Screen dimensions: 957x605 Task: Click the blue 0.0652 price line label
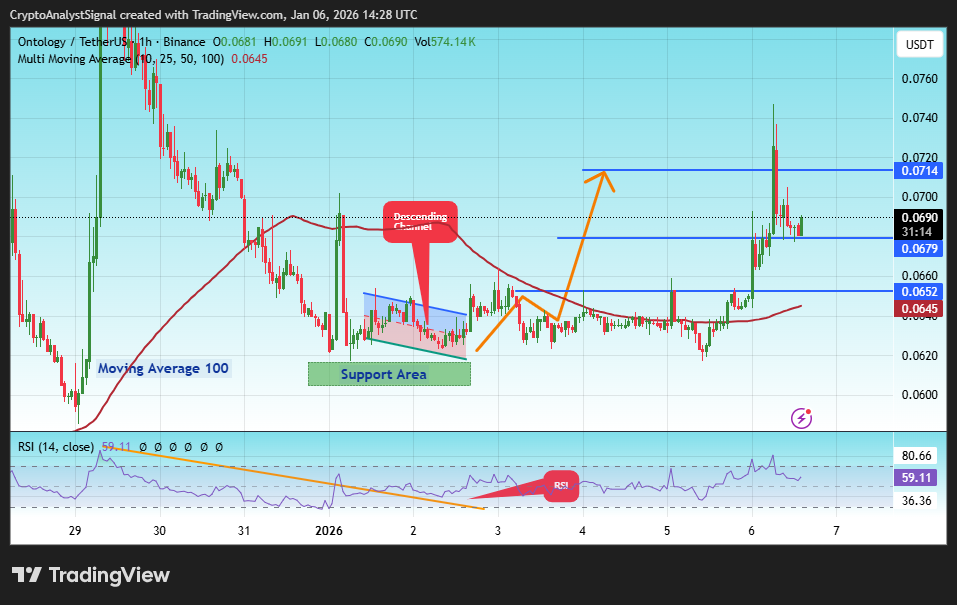click(920, 292)
